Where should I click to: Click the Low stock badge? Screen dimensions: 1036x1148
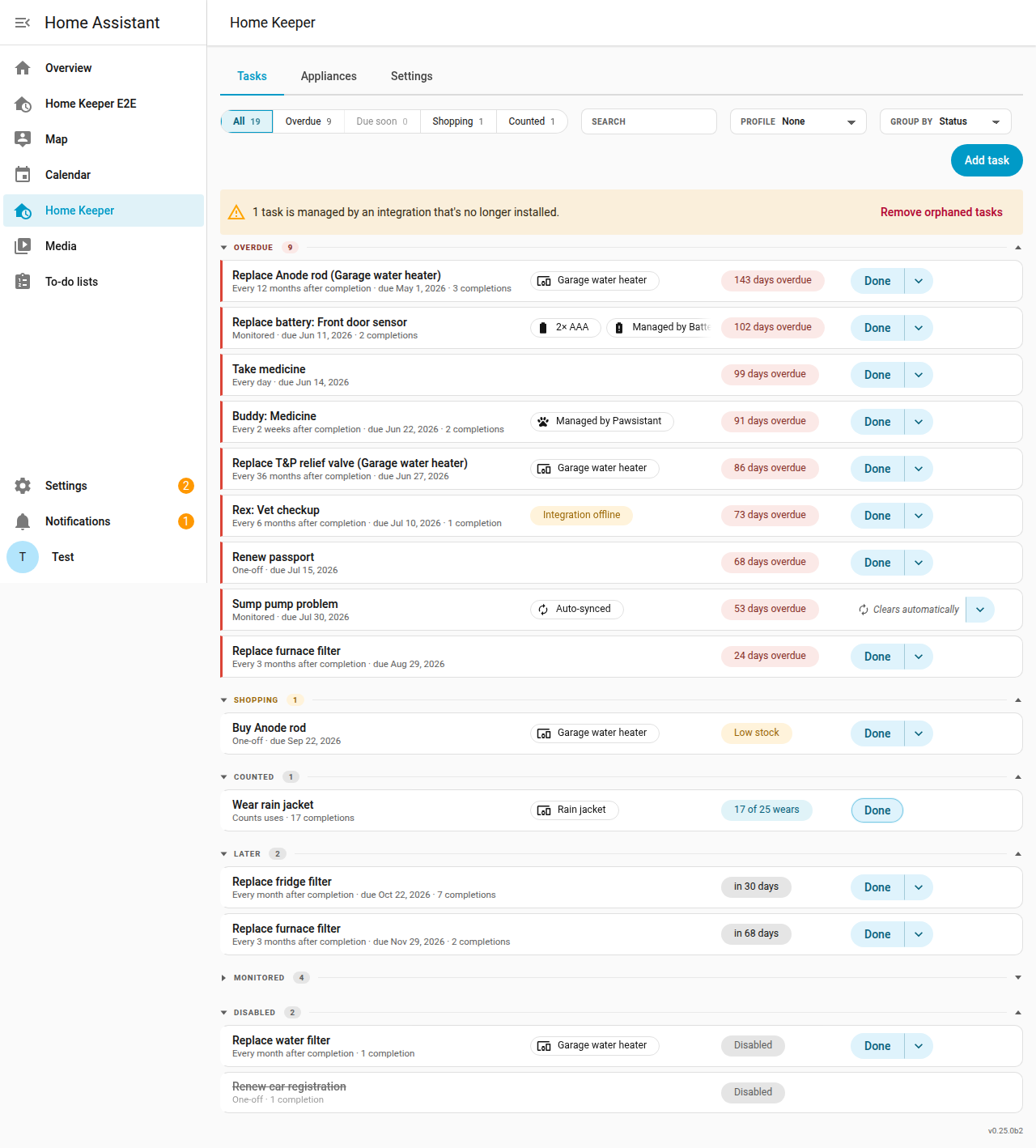(757, 733)
